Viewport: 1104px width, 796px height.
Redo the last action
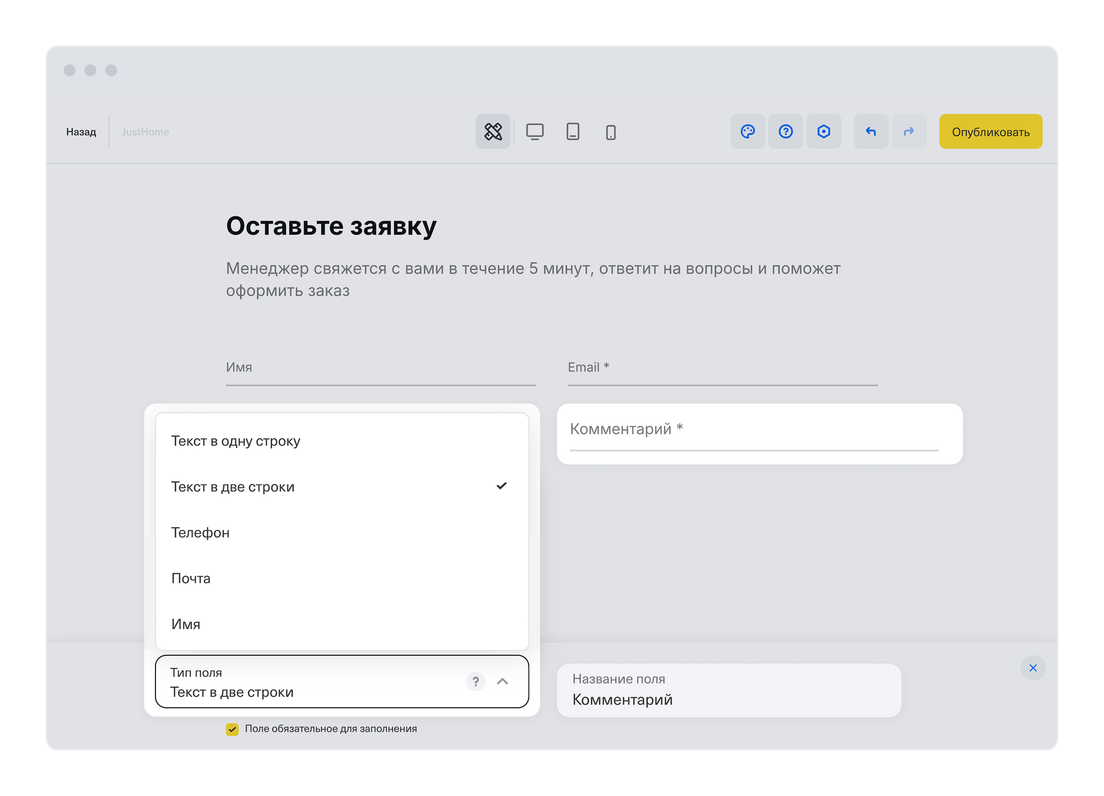coord(909,132)
